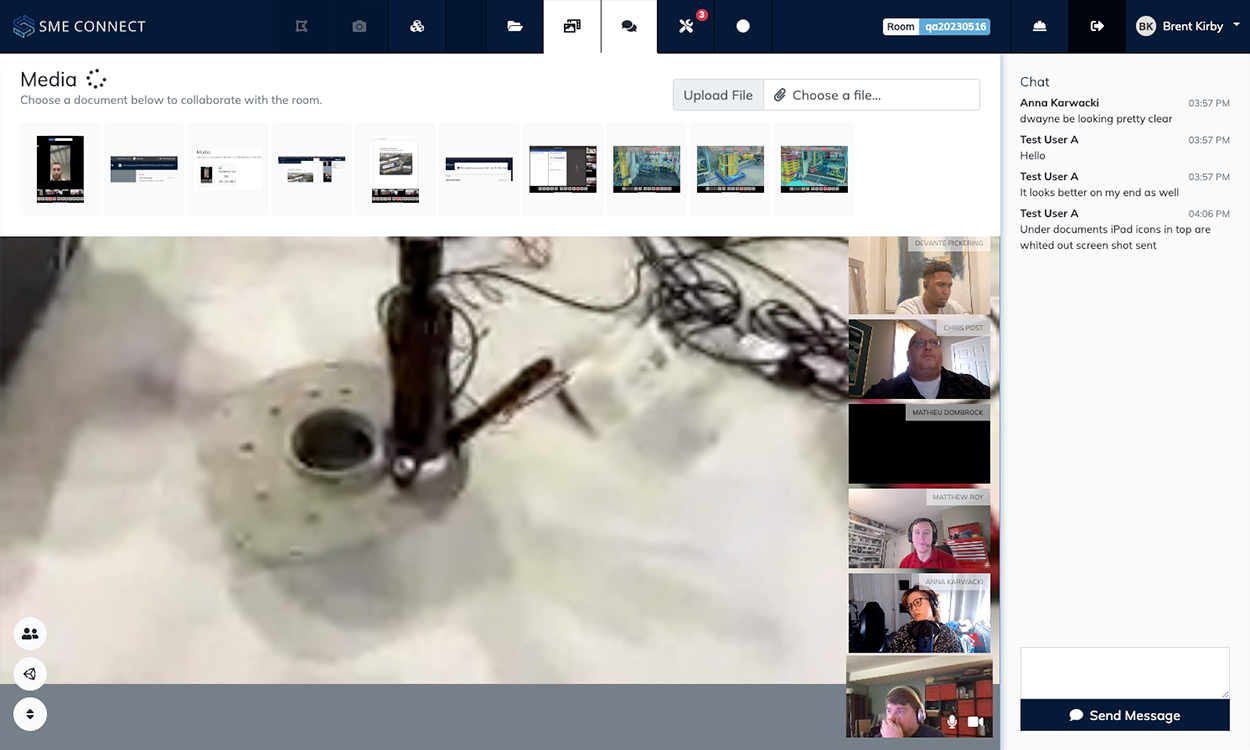The height and width of the screenshot is (750, 1250).
Task: Open the folder documents icon
Action: (515, 27)
